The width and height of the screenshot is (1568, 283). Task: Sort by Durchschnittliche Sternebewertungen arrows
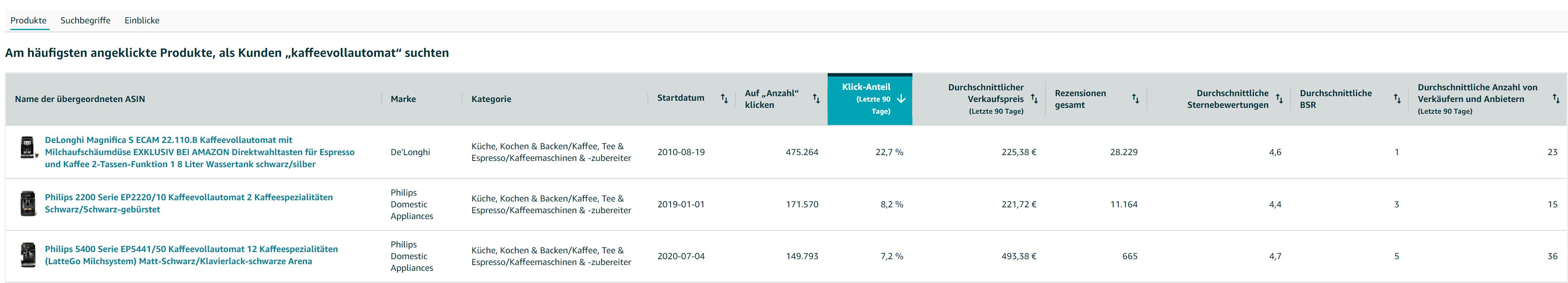point(1279,99)
